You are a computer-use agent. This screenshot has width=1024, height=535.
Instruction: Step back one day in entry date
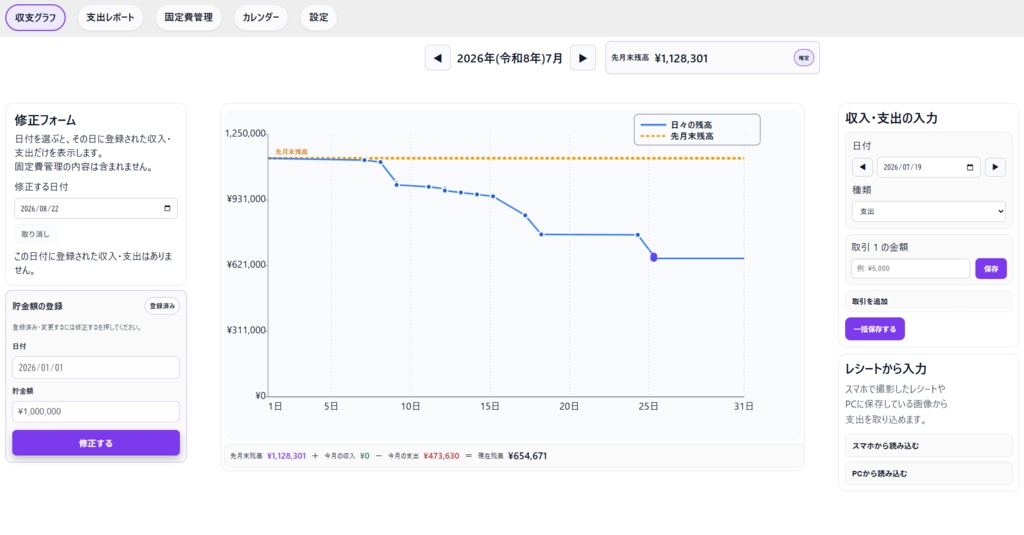click(x=862, y=167)
